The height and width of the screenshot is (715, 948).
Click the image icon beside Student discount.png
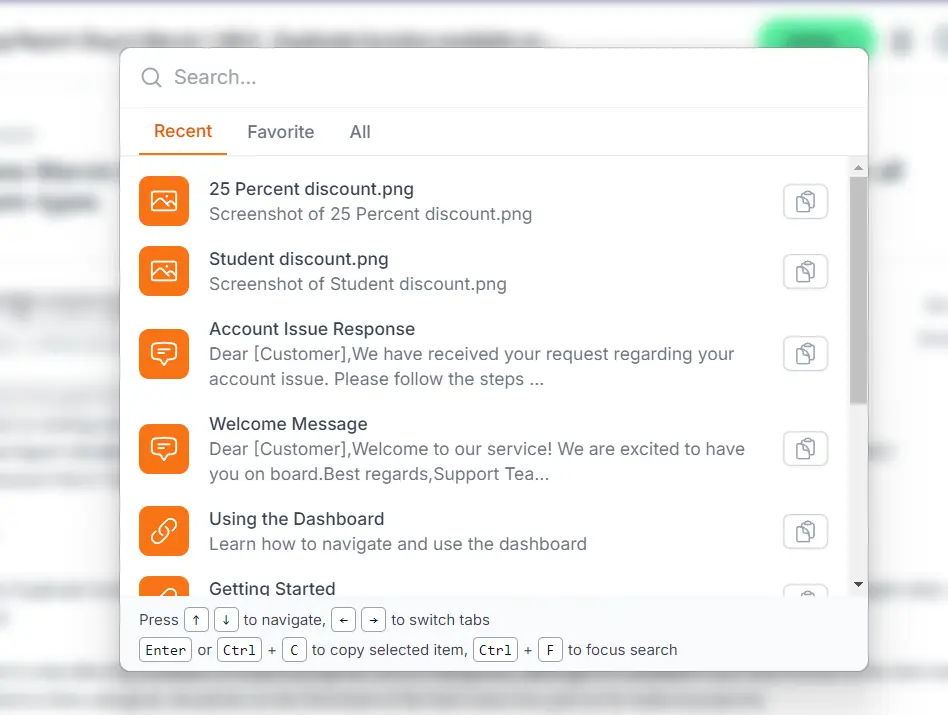(164, 271)
